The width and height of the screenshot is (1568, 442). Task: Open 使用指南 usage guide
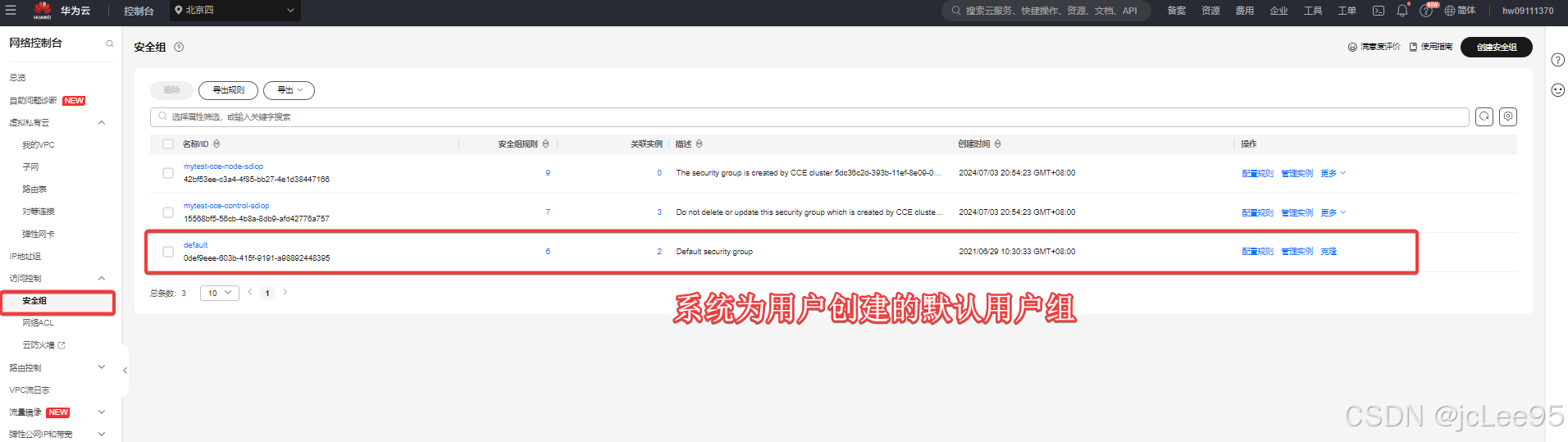1431,47
